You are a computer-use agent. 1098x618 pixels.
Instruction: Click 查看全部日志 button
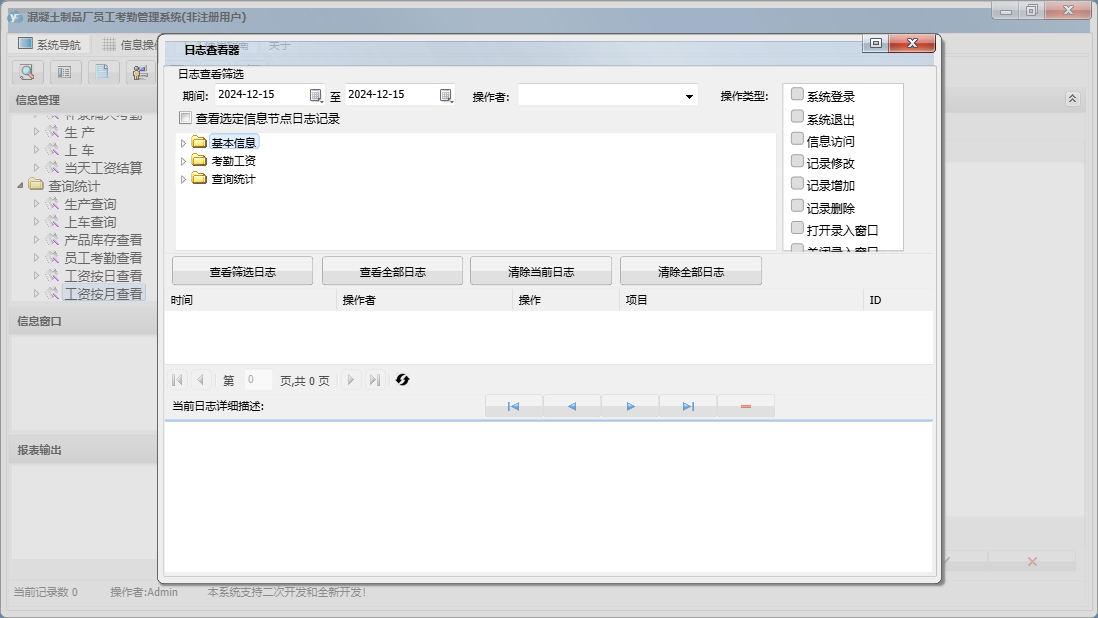[x=392, y=272]
